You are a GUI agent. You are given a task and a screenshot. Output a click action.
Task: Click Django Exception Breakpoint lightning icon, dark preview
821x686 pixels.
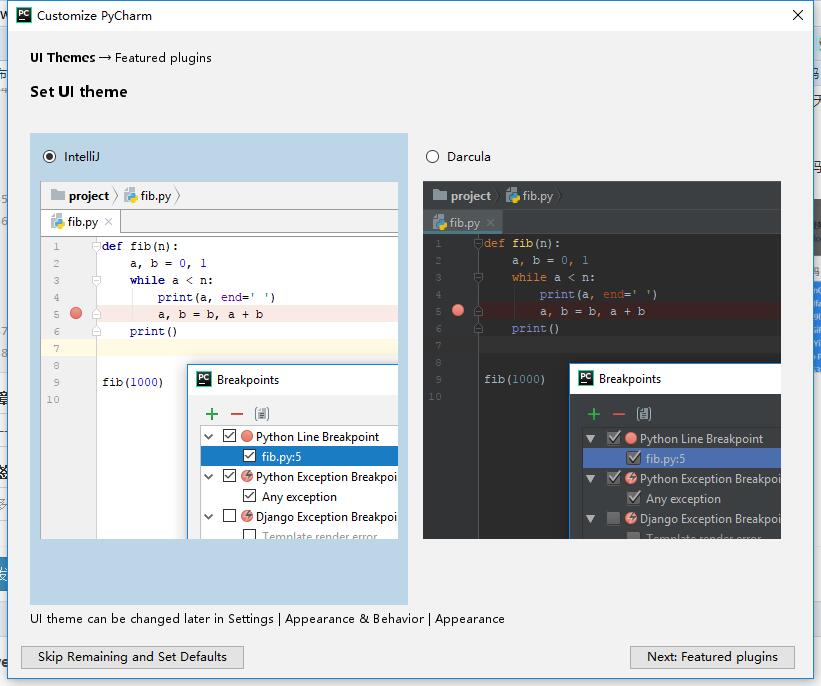[x=631, y=518]
